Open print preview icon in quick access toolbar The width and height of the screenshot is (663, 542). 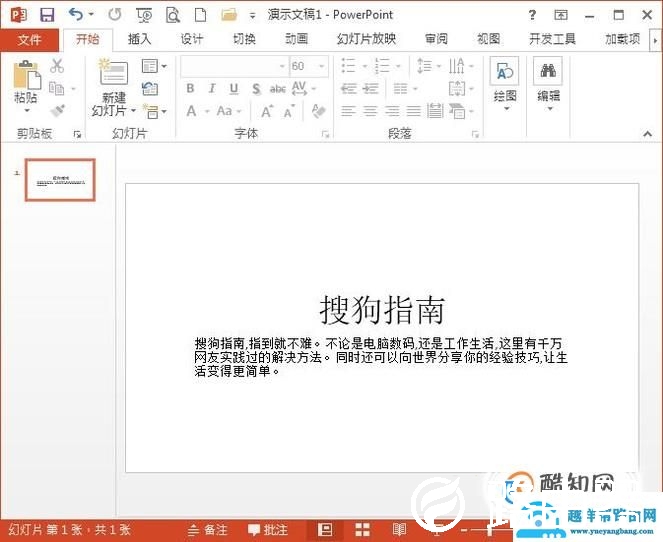pos(173,16)
